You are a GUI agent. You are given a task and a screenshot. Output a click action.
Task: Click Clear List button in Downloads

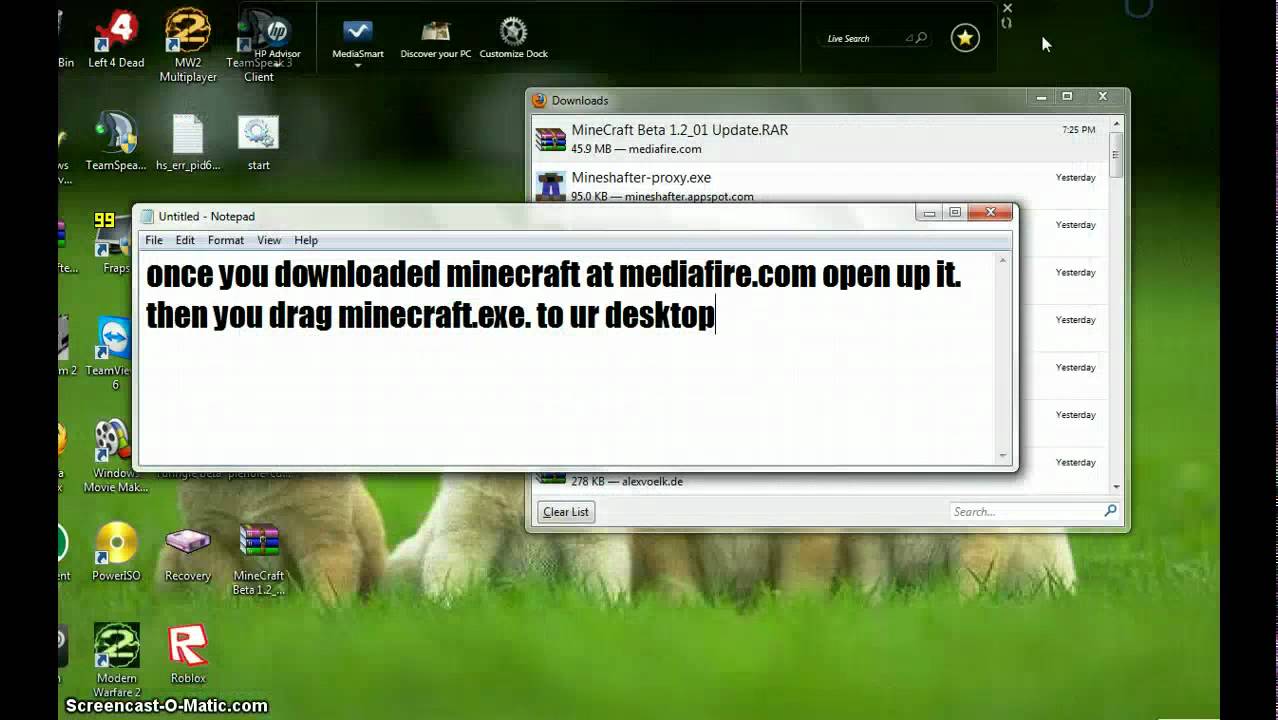point(566,512)
